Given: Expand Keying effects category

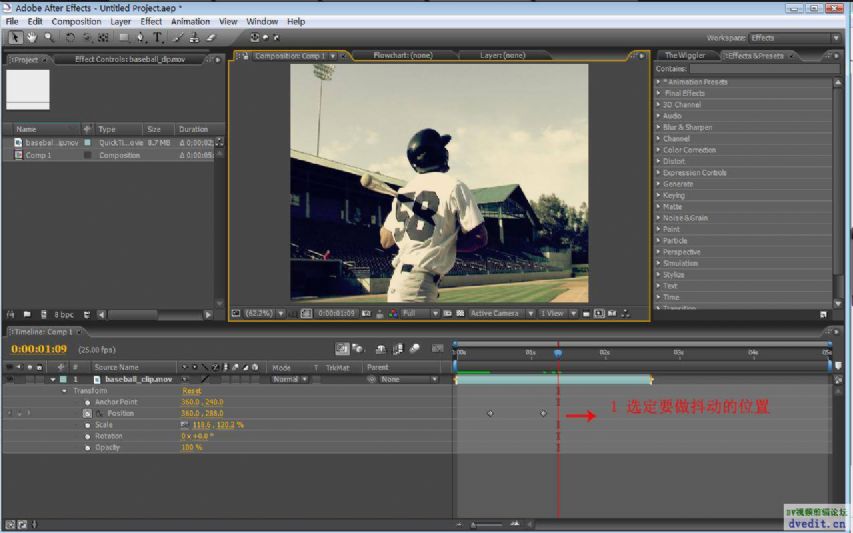Looking at the screenshot, I should (658, 195).
